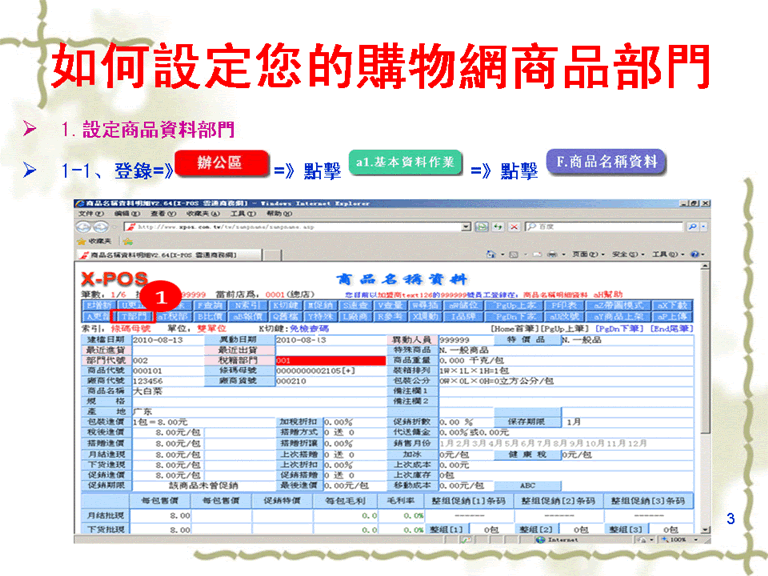Click the [PgDn下筆] link
The image size is (768, 576).
(x=619, y=328)
